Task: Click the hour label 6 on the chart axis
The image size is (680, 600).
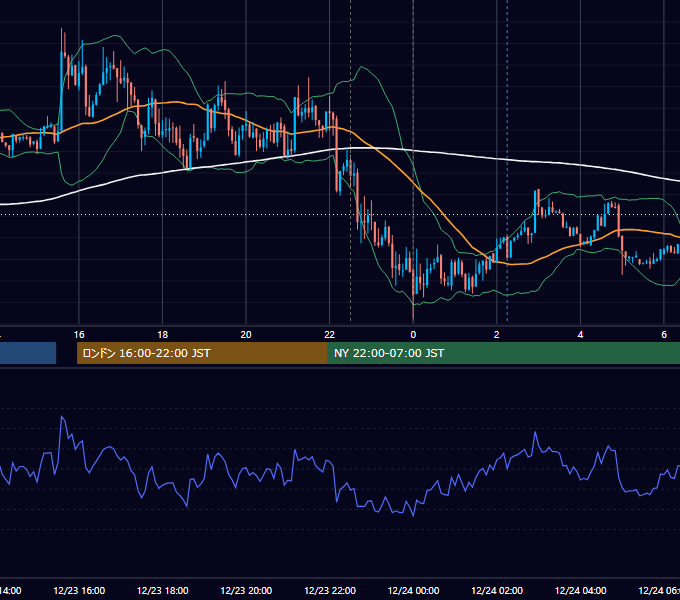Action: 664,335
